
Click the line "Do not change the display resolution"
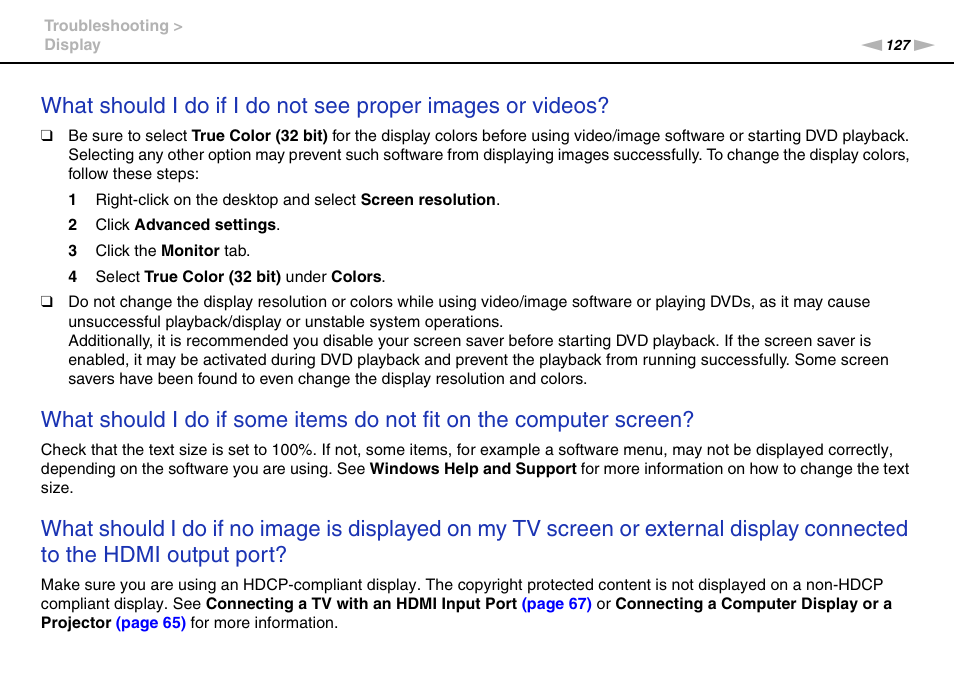[469, 302]
